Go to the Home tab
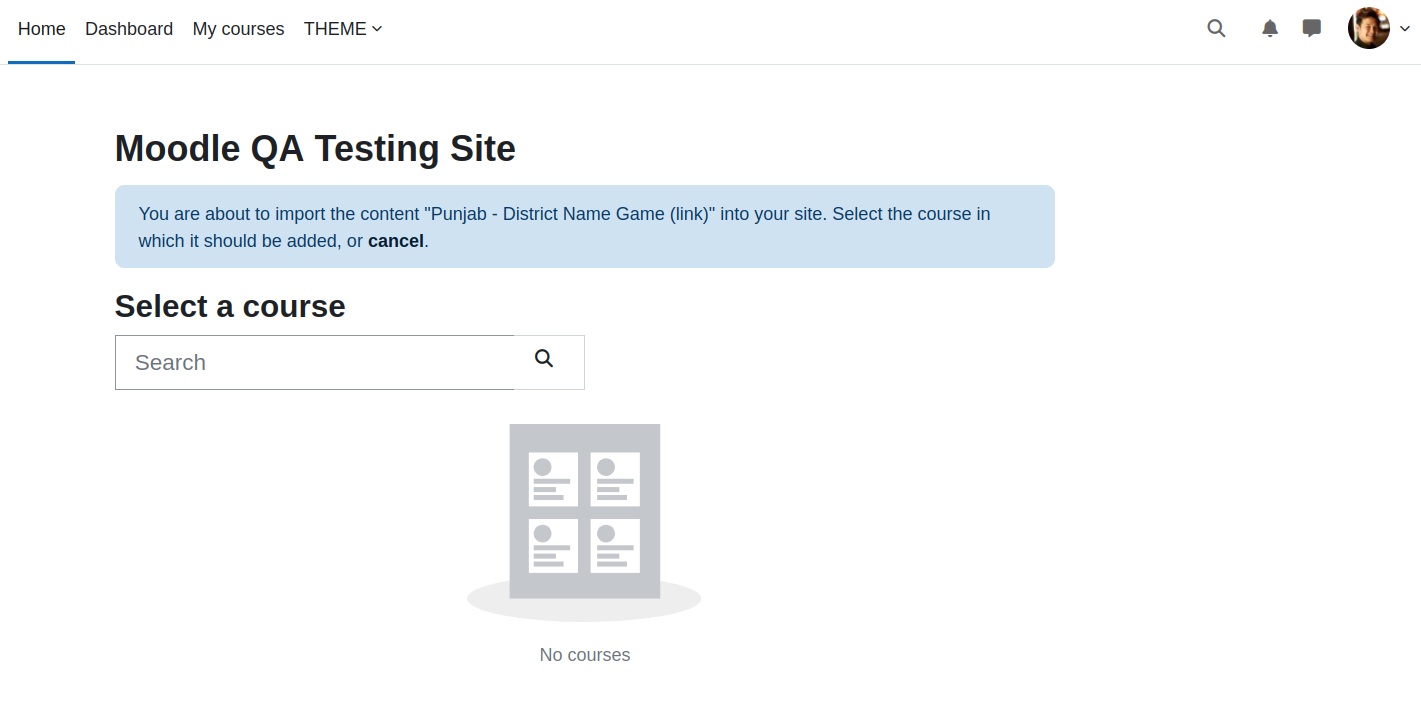 (42, 29)
